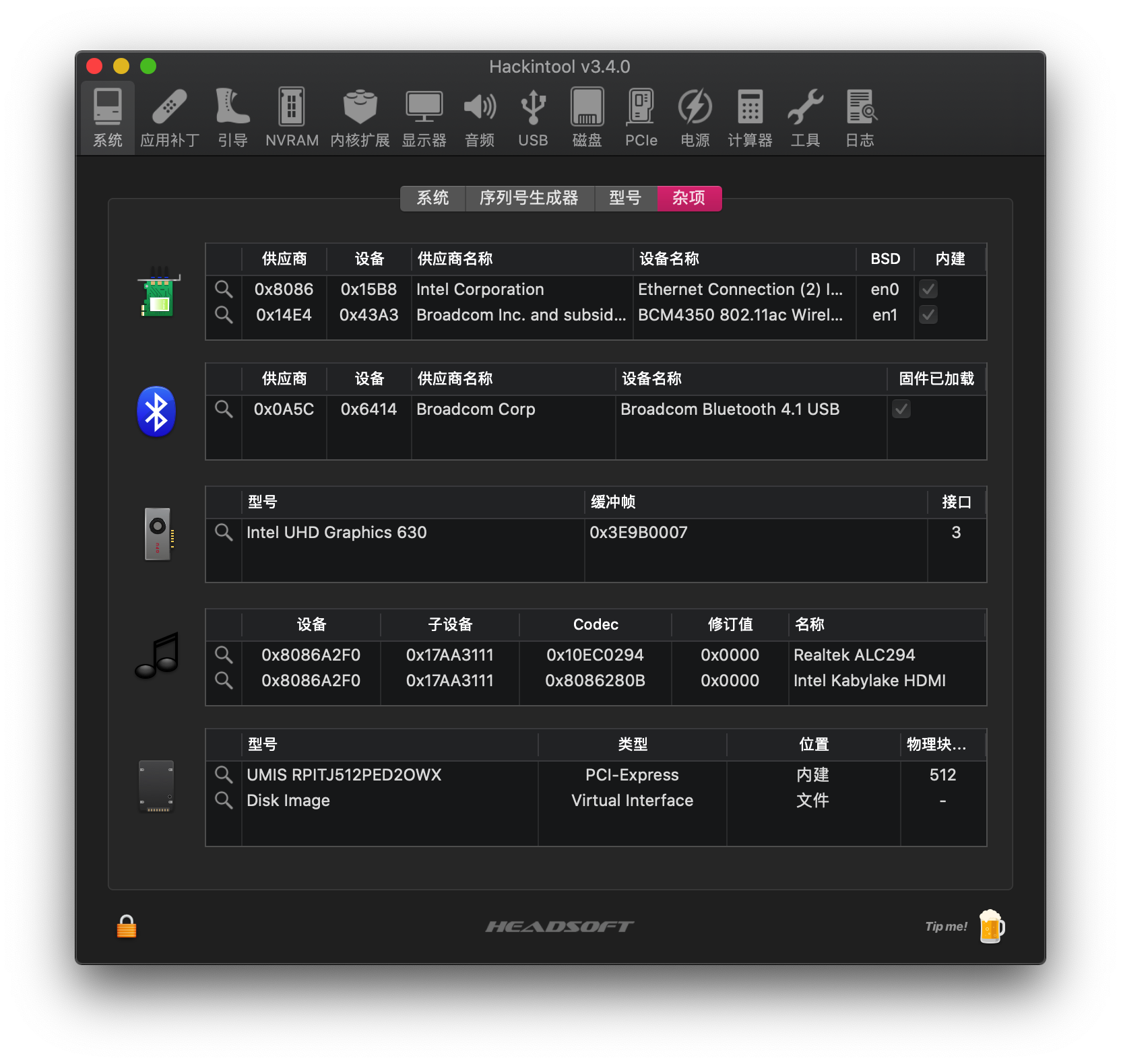Click the graphics card icon
1121x1064 pixels.
159,534
